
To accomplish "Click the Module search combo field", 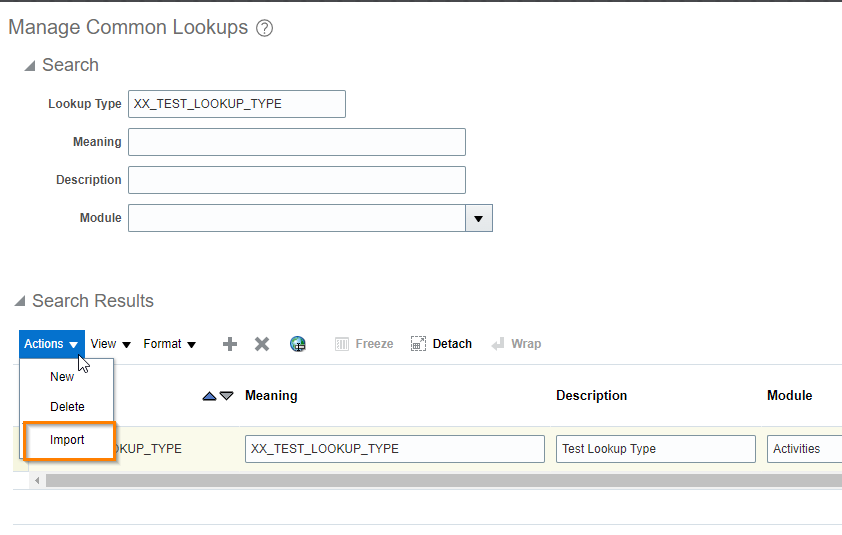I will click(x=297, y=218).
